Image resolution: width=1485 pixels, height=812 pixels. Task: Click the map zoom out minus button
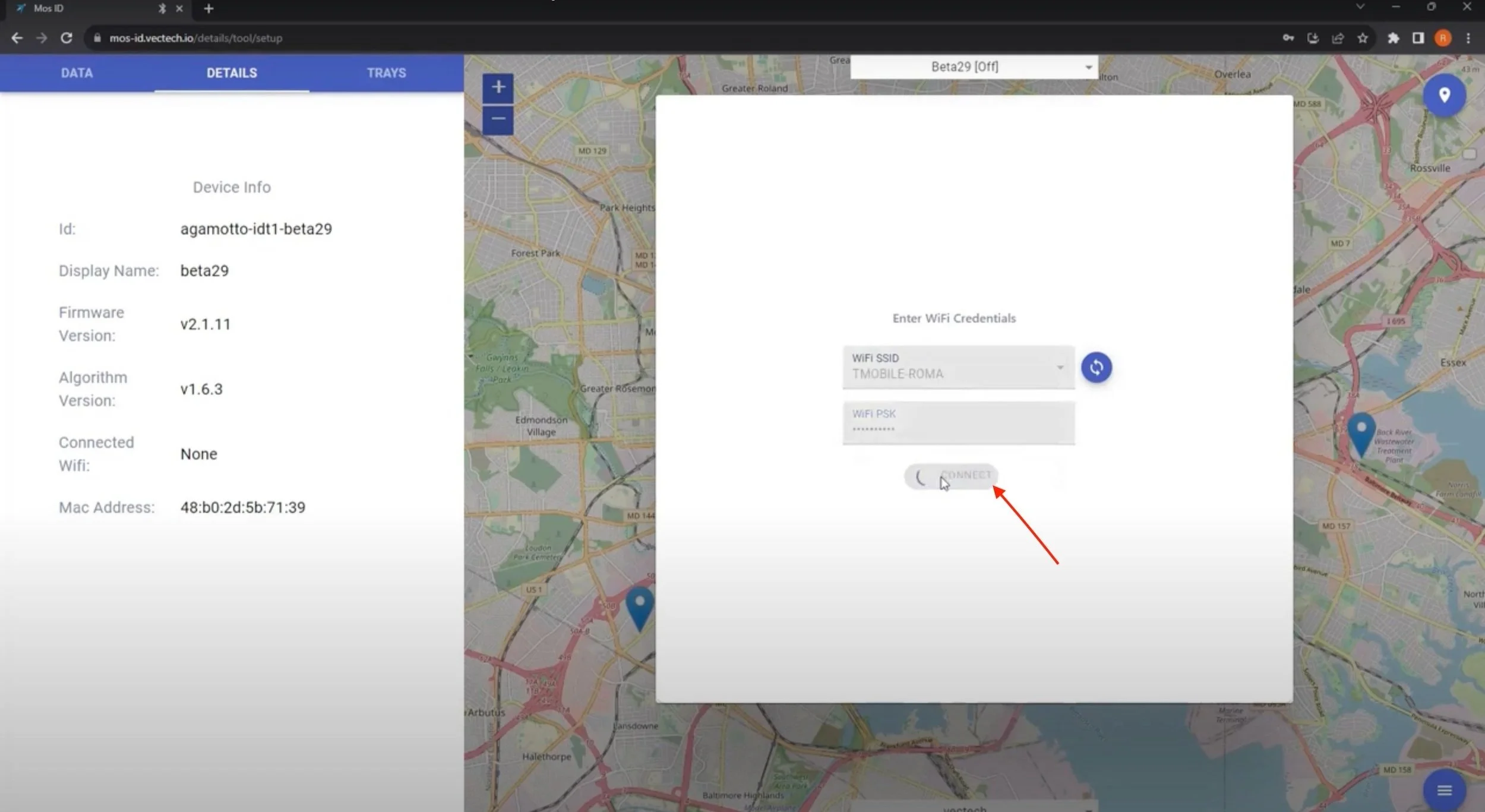pos(498,119)
